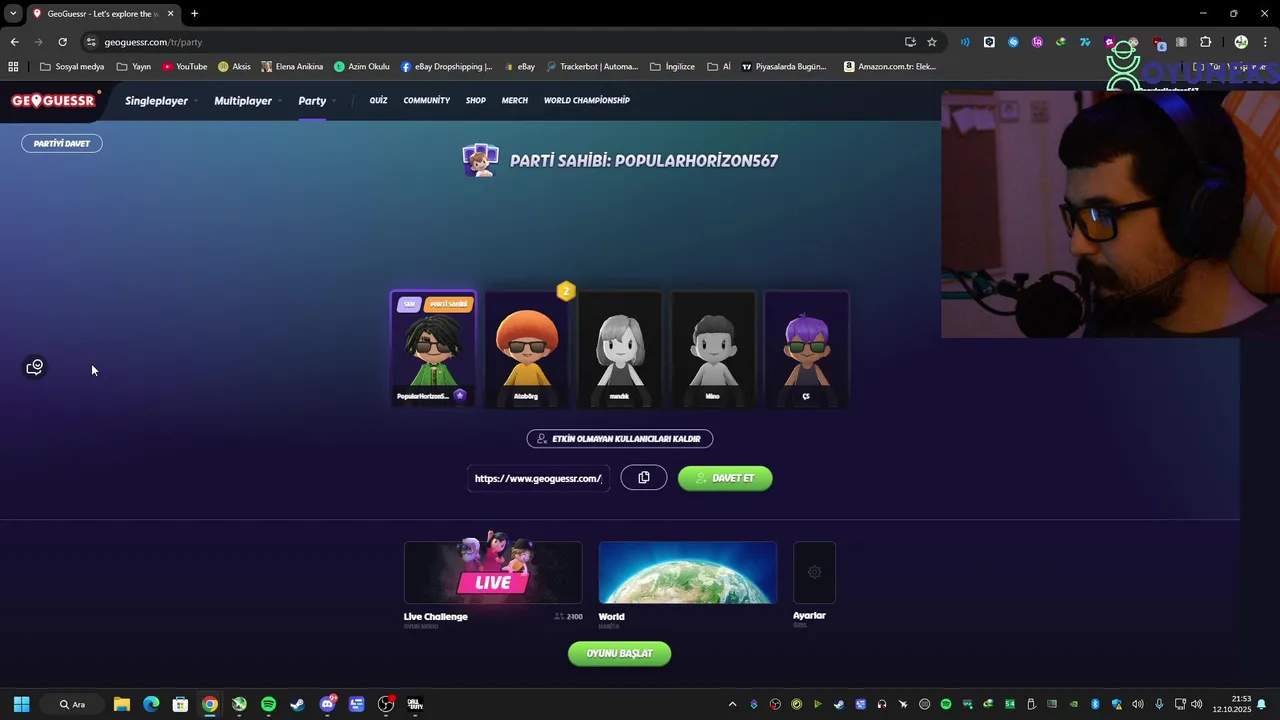Select the GeoGuessr browser tab
The image size is (1280, 720).
[x=102, y=13]
